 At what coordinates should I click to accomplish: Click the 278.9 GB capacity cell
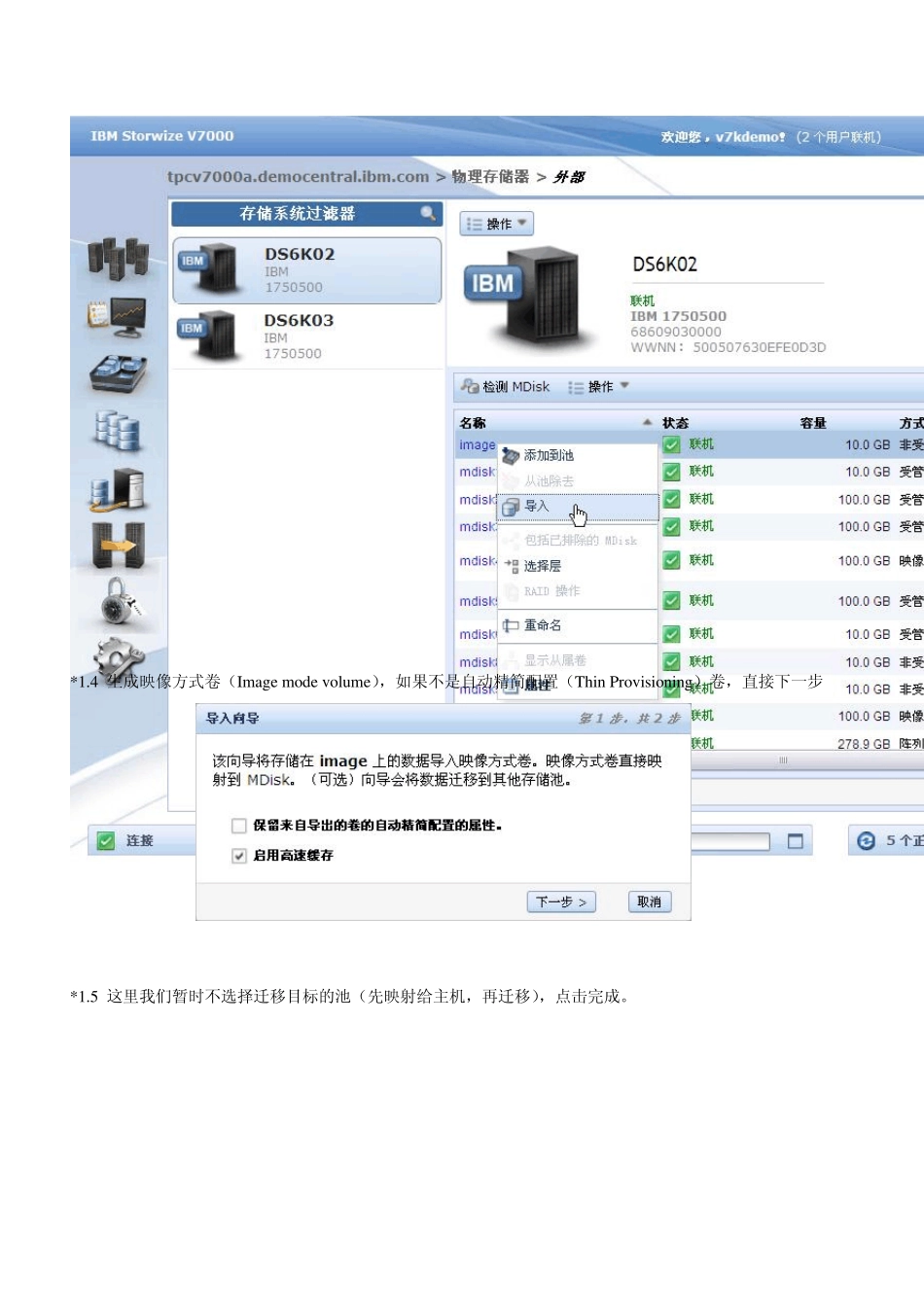(864, 744)
